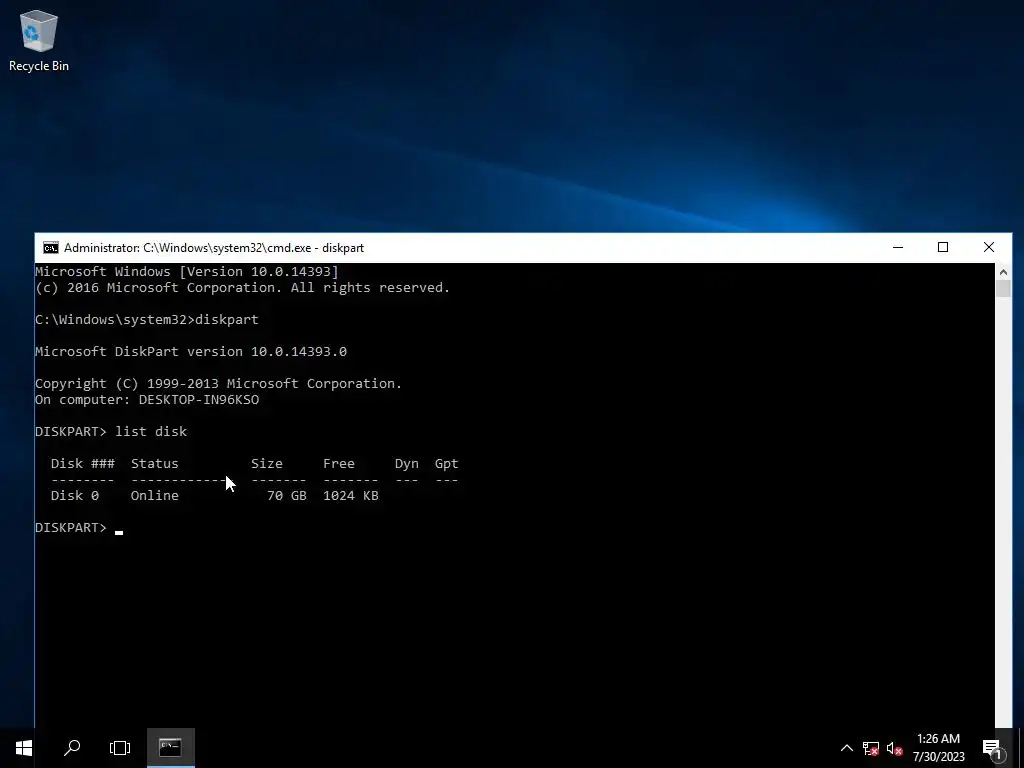The image size is (1024, 768).
Task: Click the 'Free' column header
Action: [339, 464]
